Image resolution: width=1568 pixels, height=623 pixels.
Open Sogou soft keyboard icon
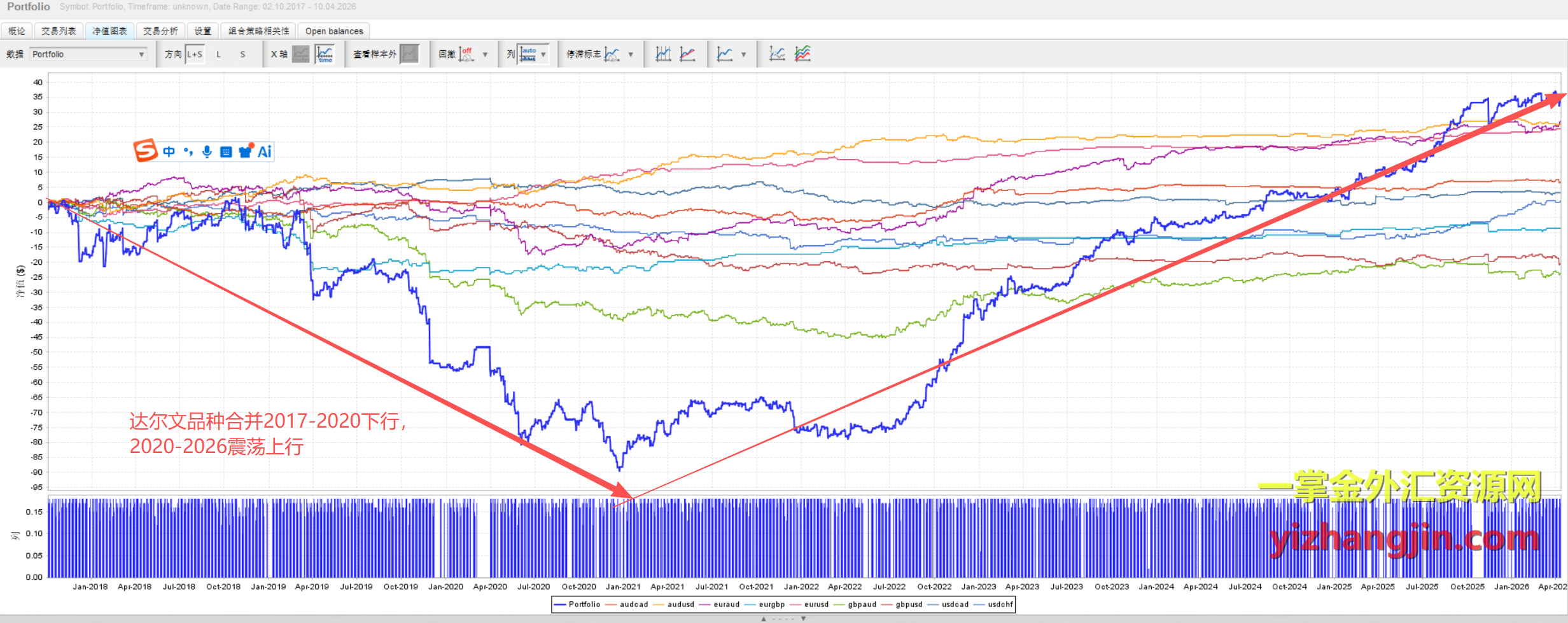coord(226,151)
